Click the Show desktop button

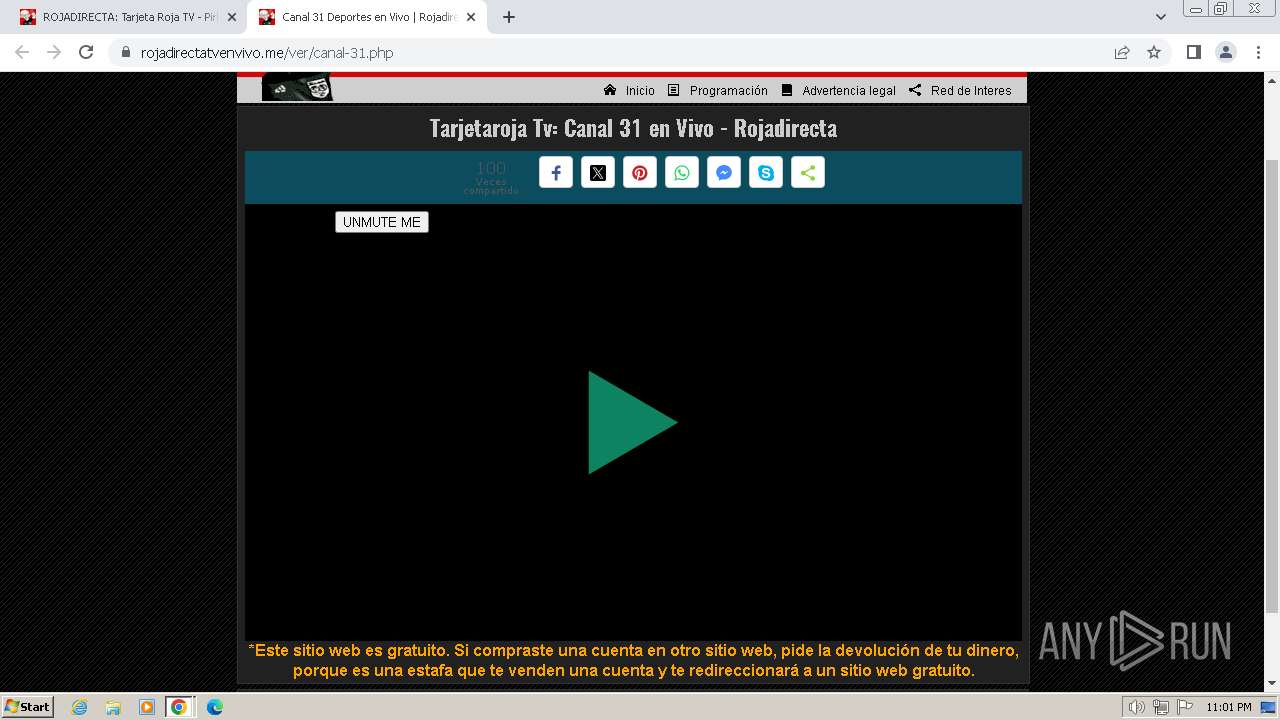1268,708
